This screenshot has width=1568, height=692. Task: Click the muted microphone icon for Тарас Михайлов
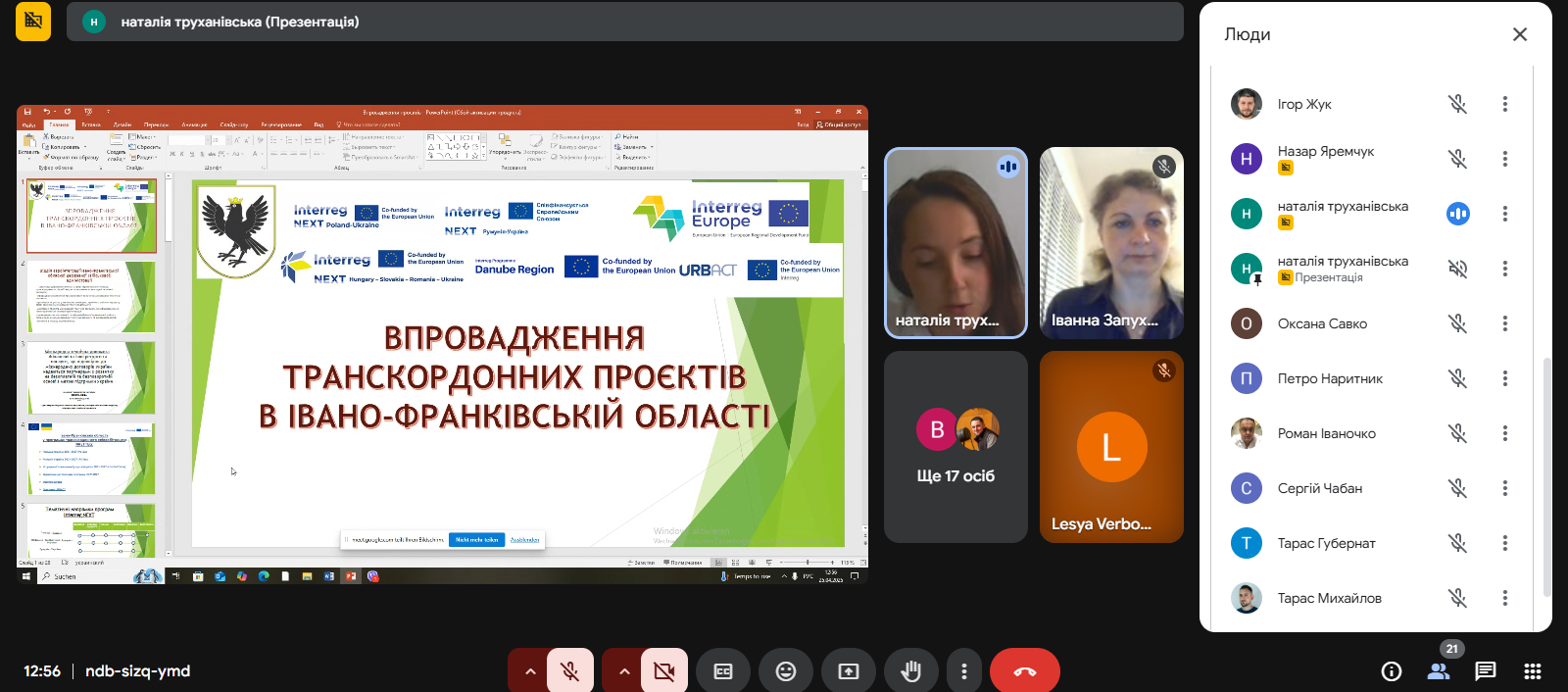pyautogui.click(x=1458, y=598)
